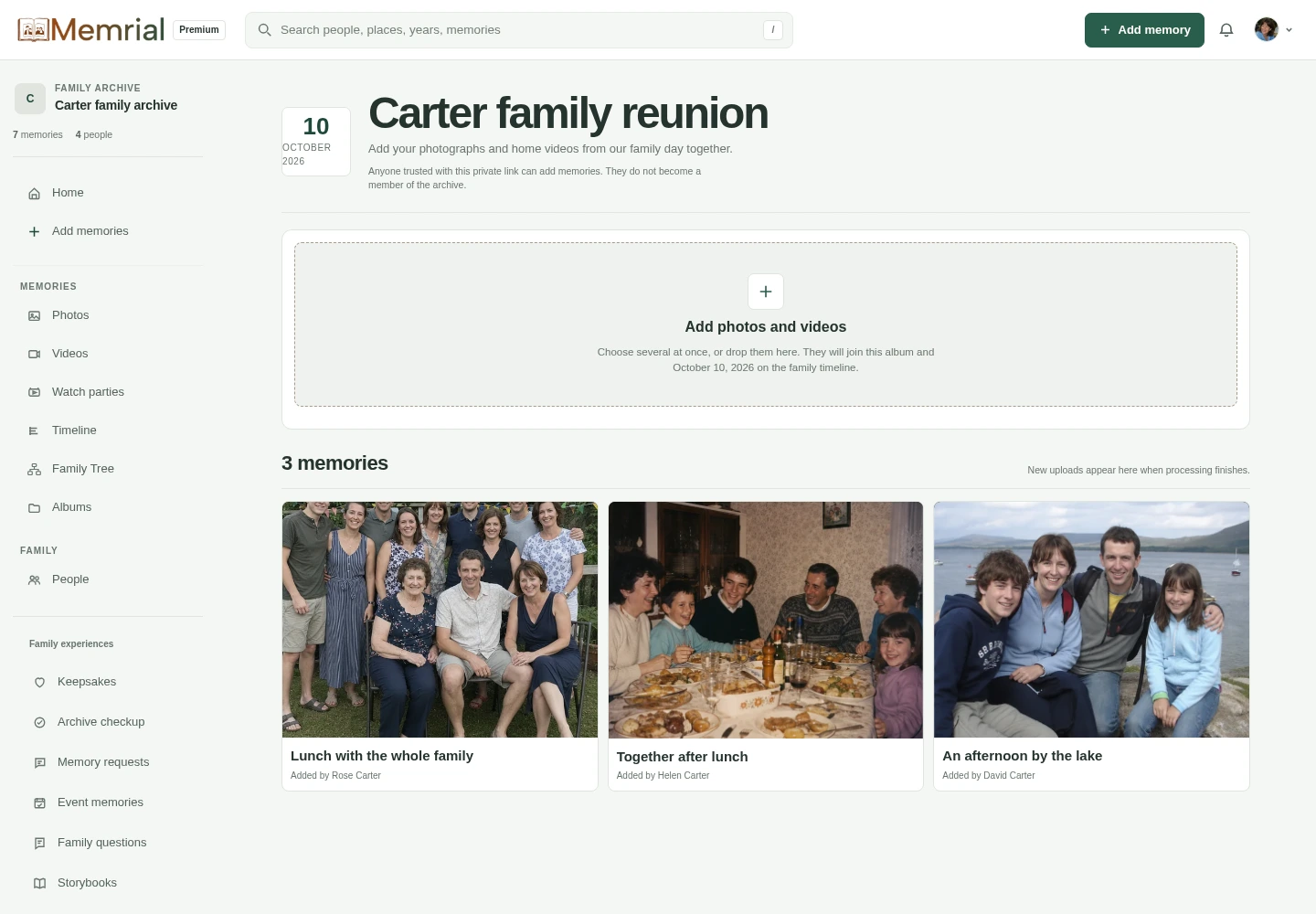
Task: Open notifications bell
Action: coord(1226,30)
